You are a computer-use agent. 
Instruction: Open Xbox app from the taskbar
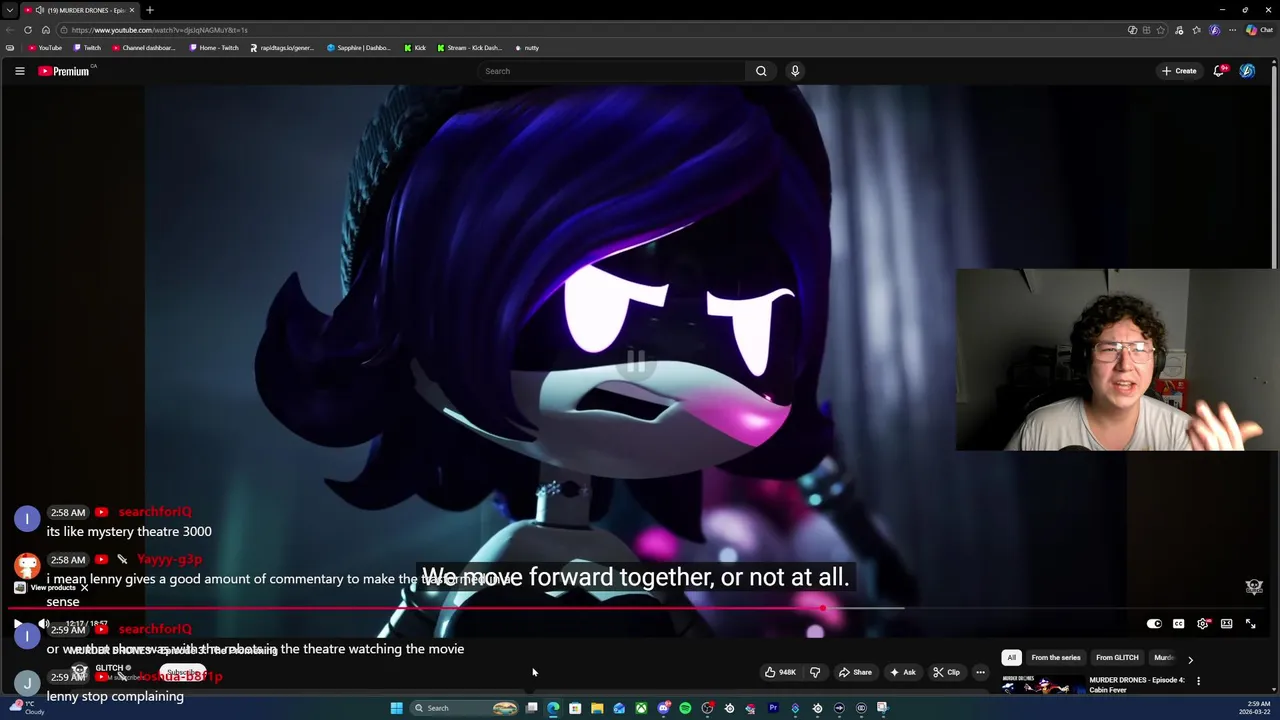coord(641,708)
